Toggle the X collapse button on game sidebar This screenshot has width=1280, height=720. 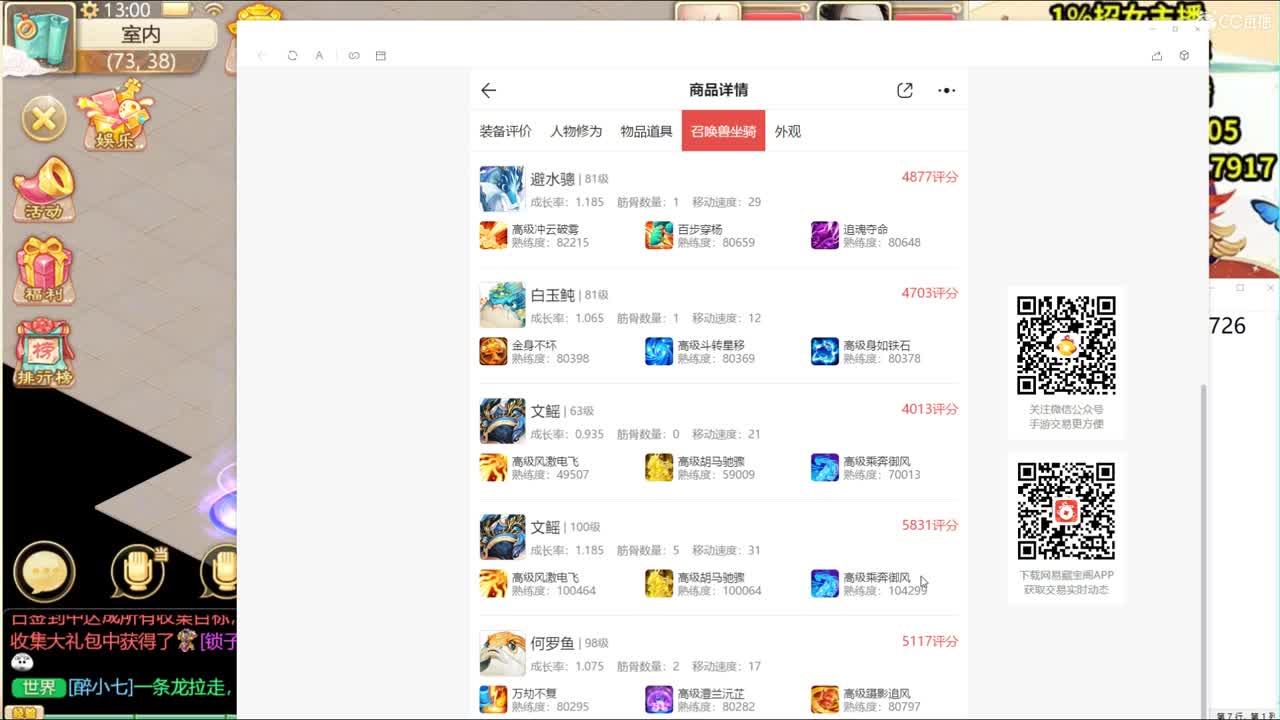pos(42,118)
